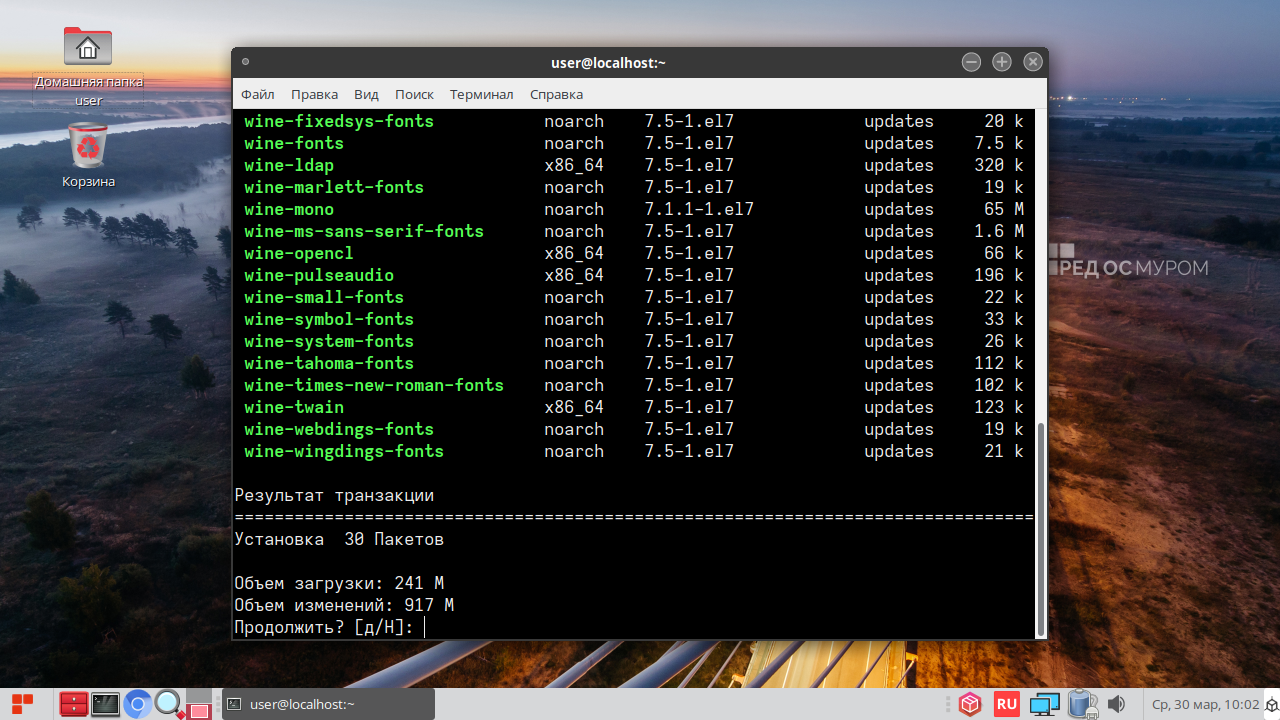Open the Терминал menu
The image size is (1280, 720).
point(481,94)
